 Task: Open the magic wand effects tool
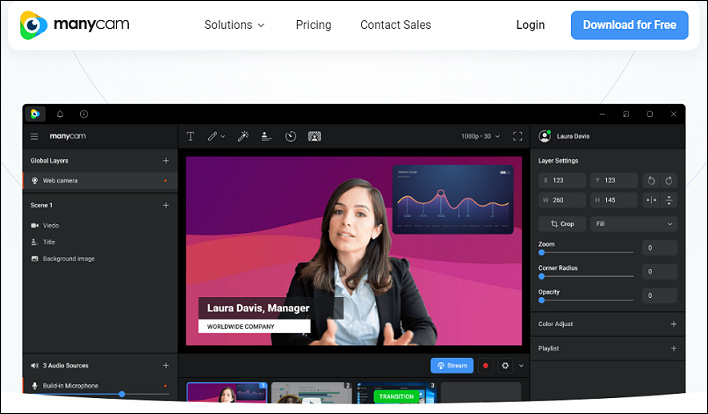point(243,136)
